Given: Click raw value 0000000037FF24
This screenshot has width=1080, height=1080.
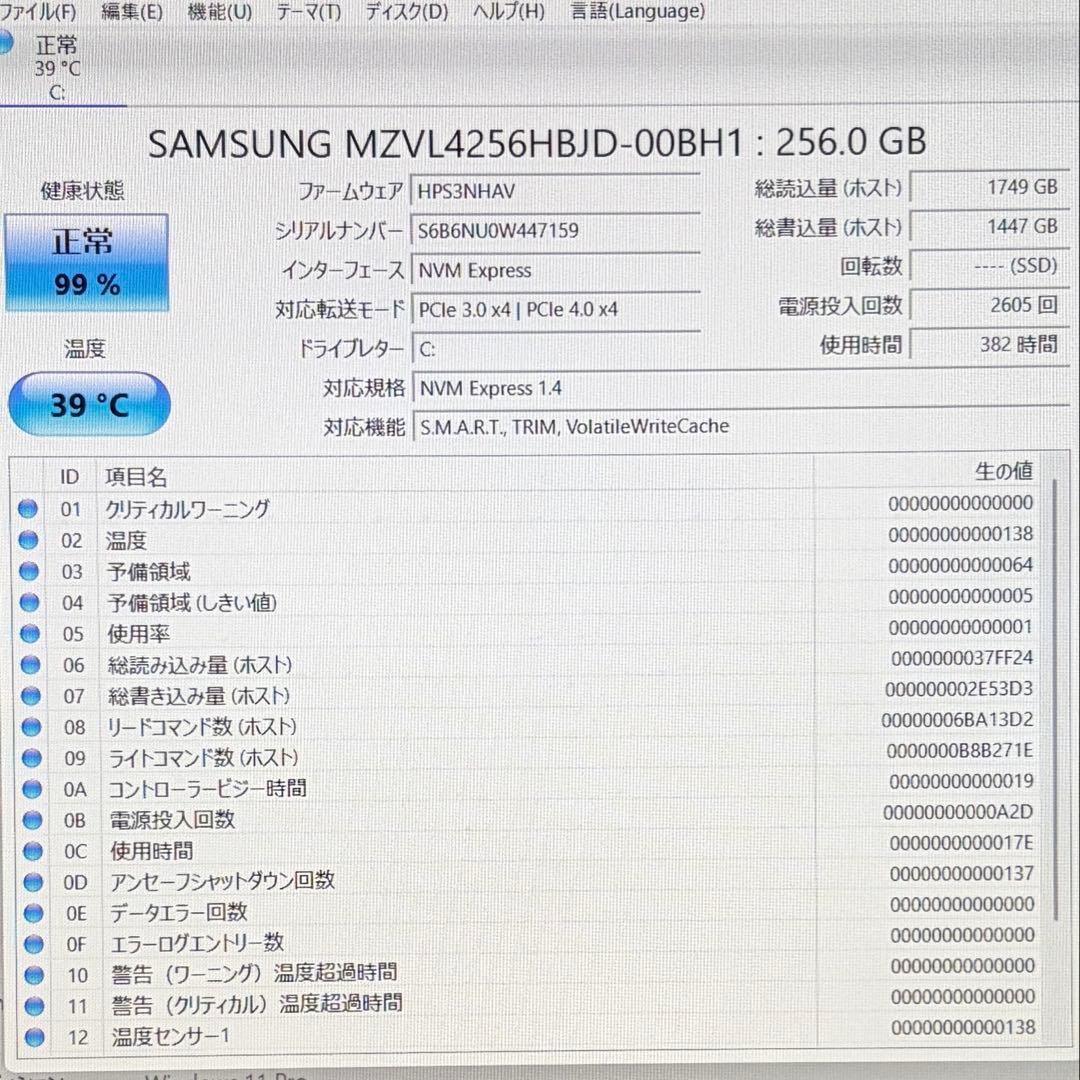Looking at the screenshot, I should [962, 658].
